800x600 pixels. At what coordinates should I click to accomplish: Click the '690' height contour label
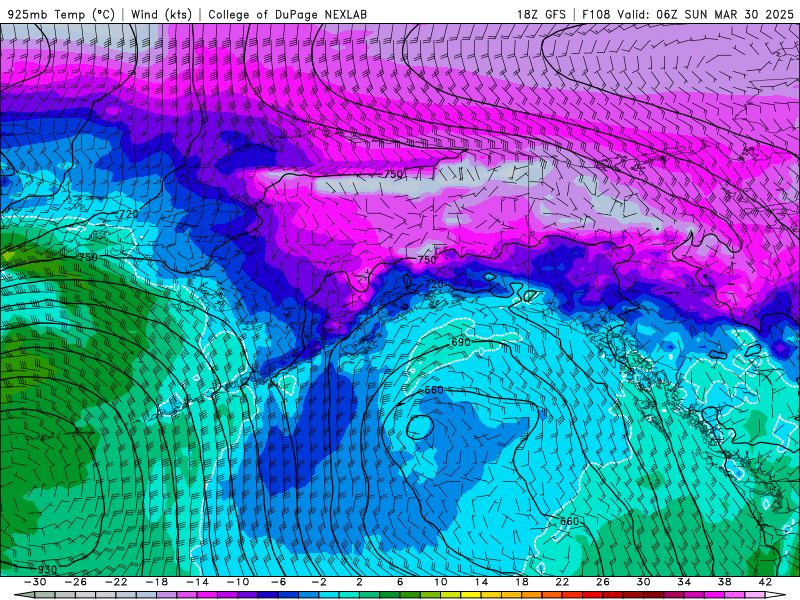click(461, 342)
